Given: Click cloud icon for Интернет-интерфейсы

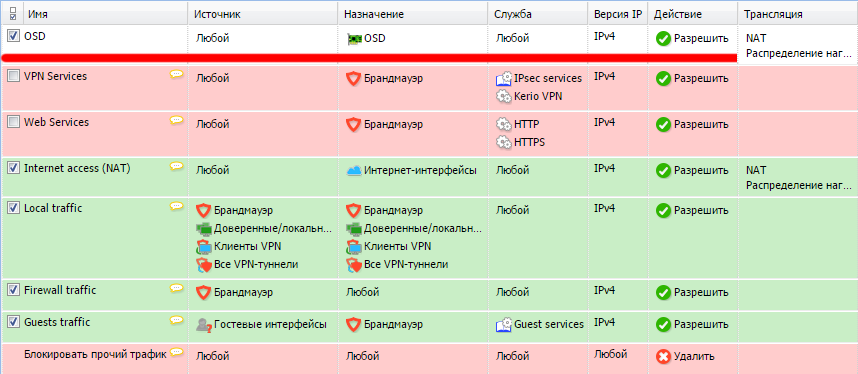Looking at the screenshot, I should click(x=354, y=171).
